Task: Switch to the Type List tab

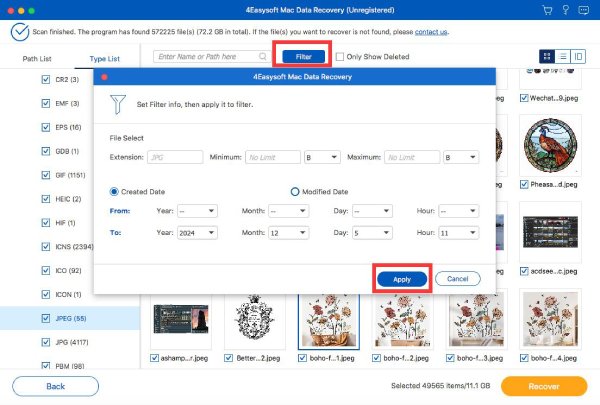Action: coord(104,59)
